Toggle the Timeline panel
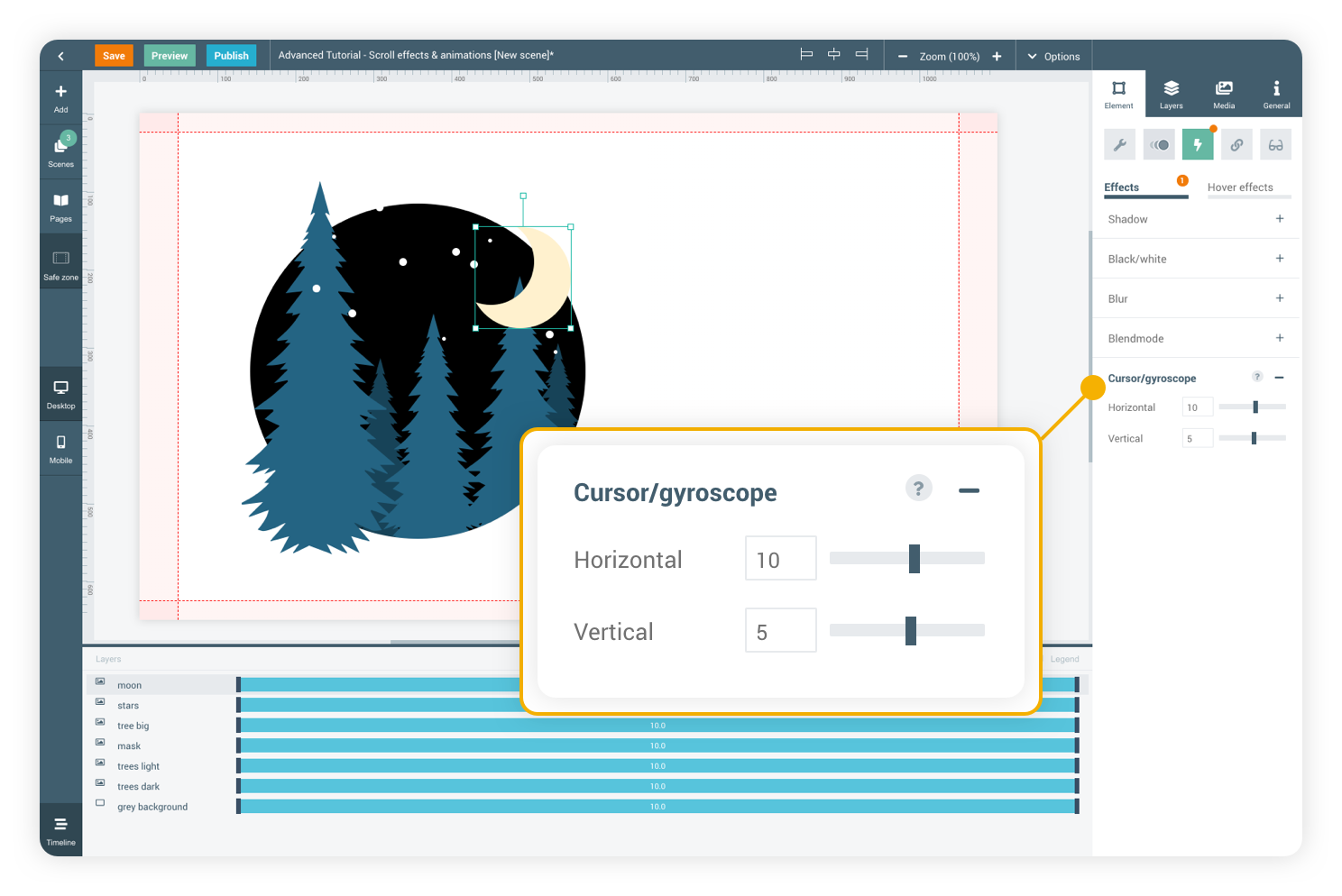The width and height of the screenshot is (1342, 896). [60, 830]
